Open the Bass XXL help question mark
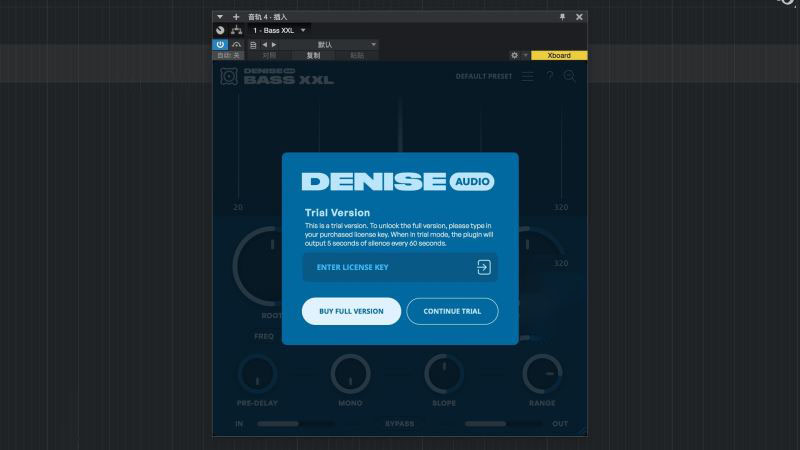 [549, 76]
